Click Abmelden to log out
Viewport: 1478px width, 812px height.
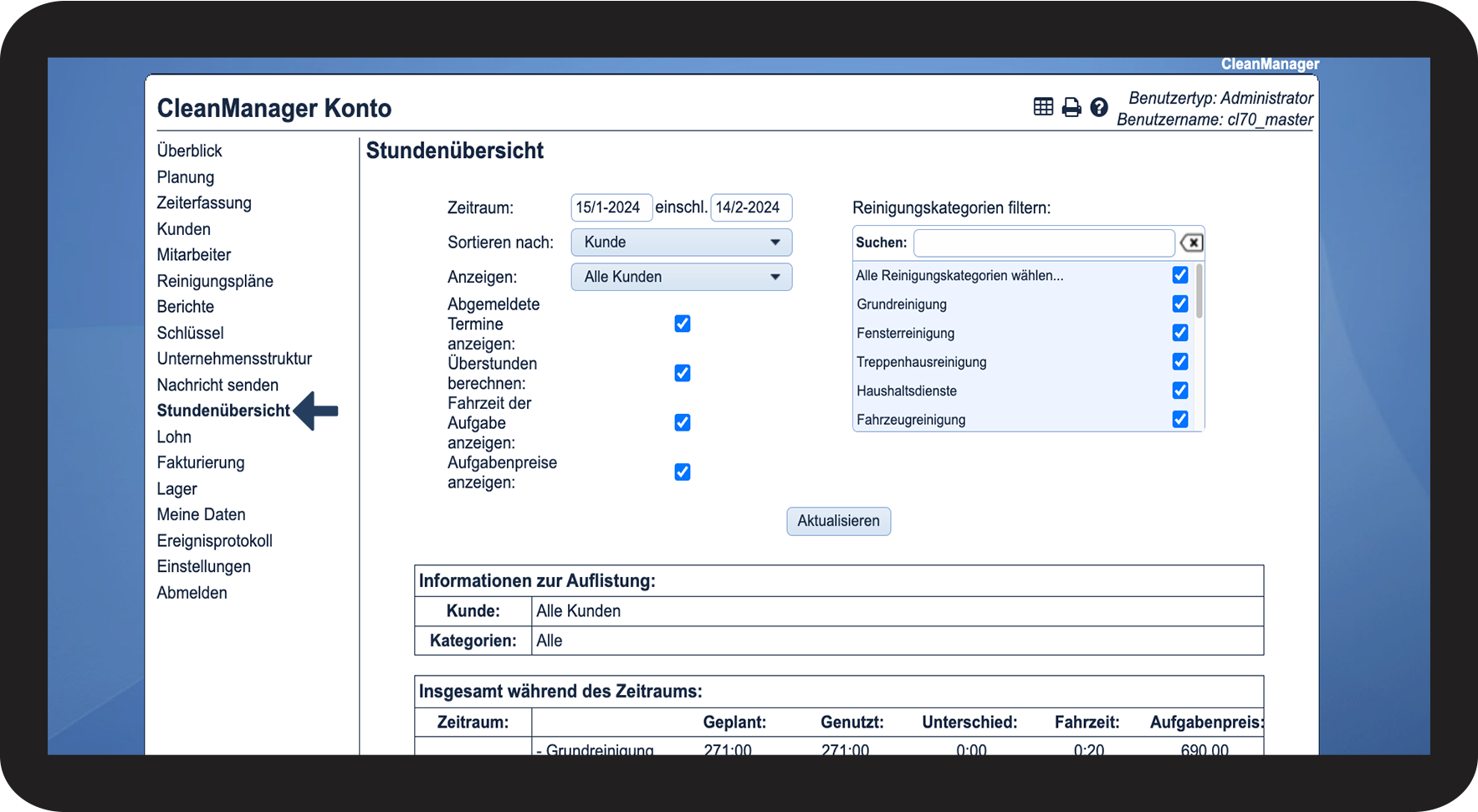click(192, 593)
